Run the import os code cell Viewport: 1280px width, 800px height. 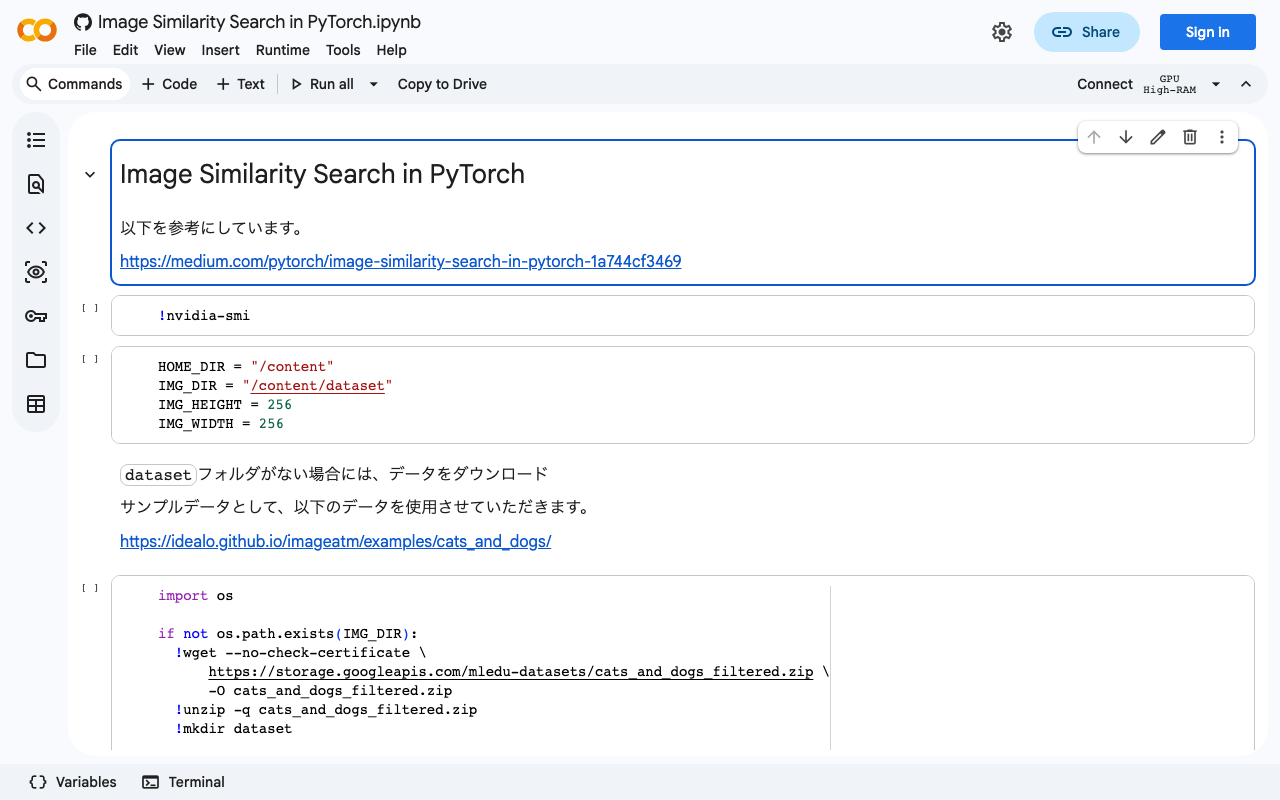(90, 589)
